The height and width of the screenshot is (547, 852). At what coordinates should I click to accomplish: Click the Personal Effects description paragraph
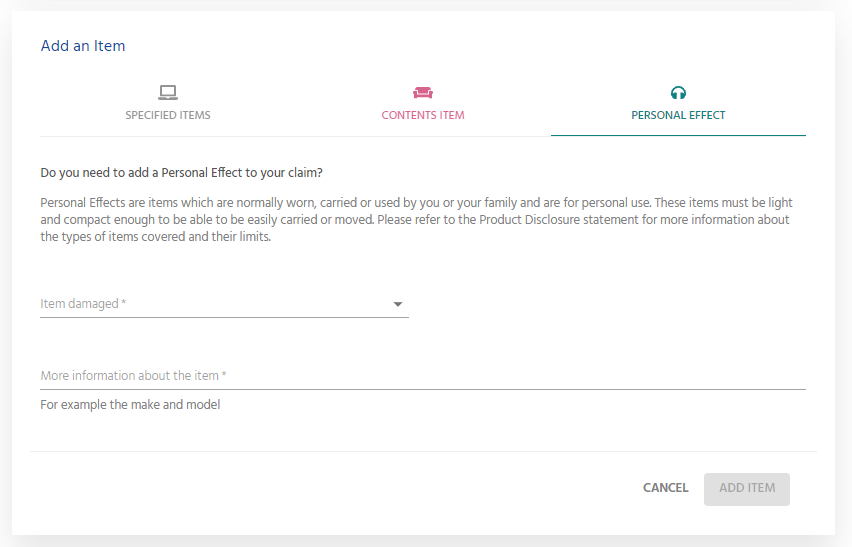(417, 219)
